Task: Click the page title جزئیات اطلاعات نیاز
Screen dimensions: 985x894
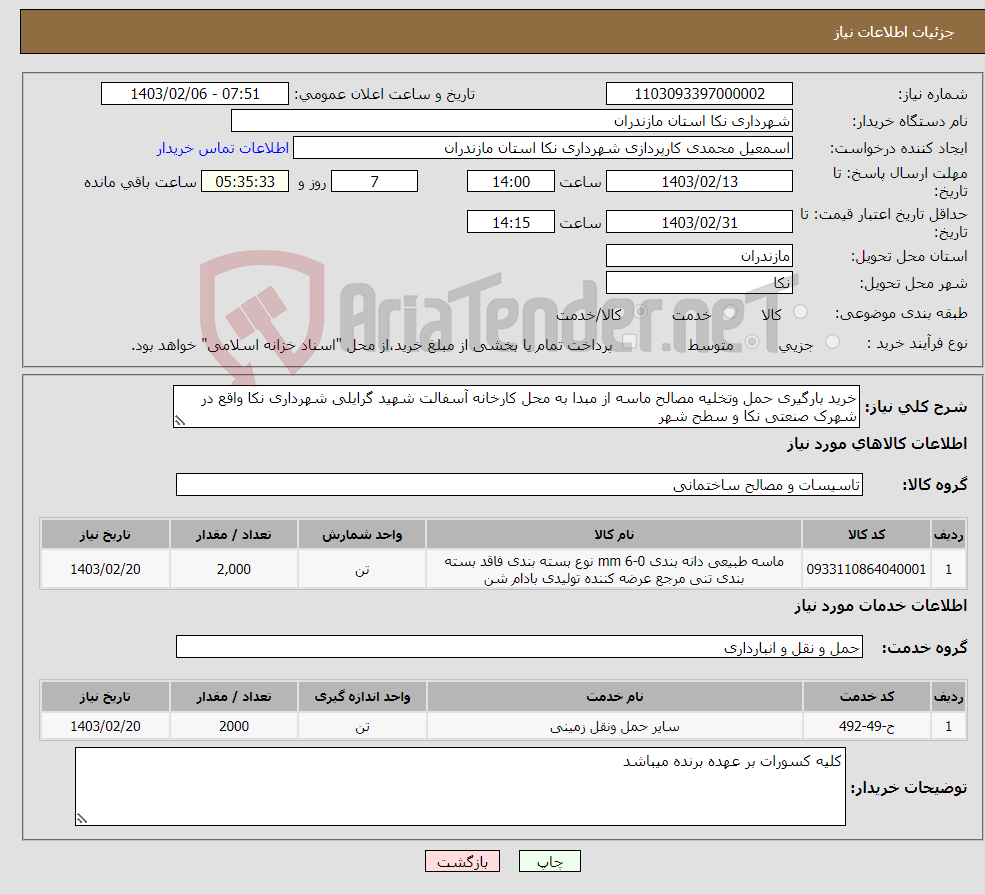Action: pos(894,32)
